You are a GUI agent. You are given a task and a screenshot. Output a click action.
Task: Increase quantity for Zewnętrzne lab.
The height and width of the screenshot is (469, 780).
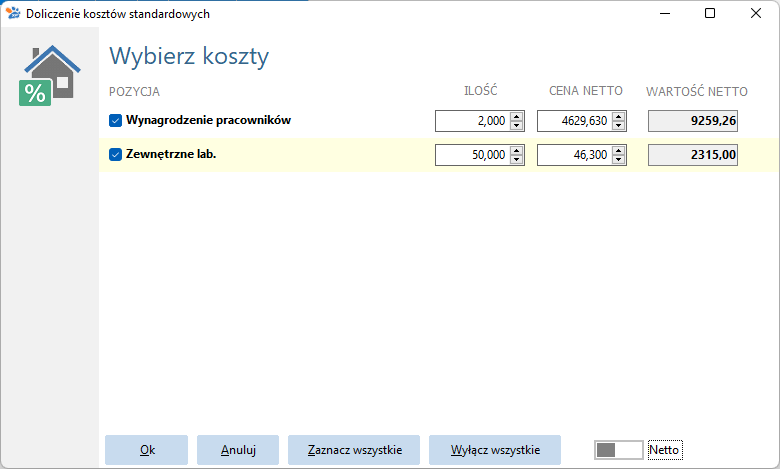pyautogui.click(x=517, y=150)
